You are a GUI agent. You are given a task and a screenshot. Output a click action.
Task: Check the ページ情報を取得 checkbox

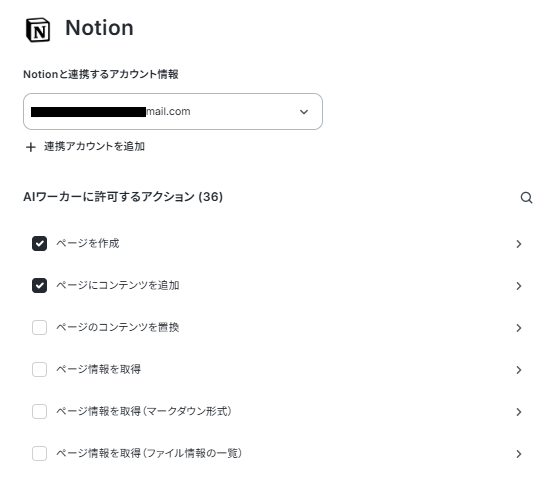tap(40, 369)
